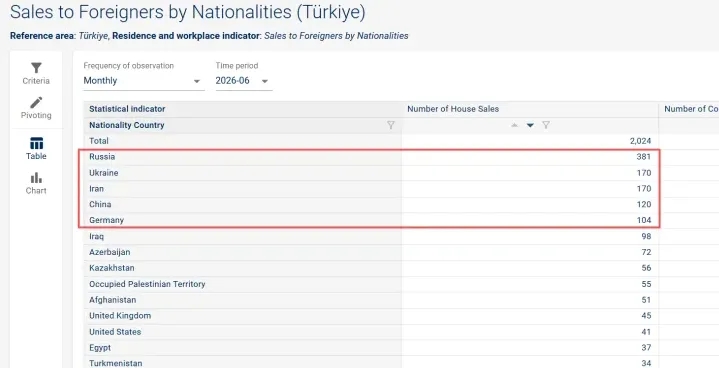719x368 pixels.
Task: Click Egypt's value 37
Action: tap(646, 348)
